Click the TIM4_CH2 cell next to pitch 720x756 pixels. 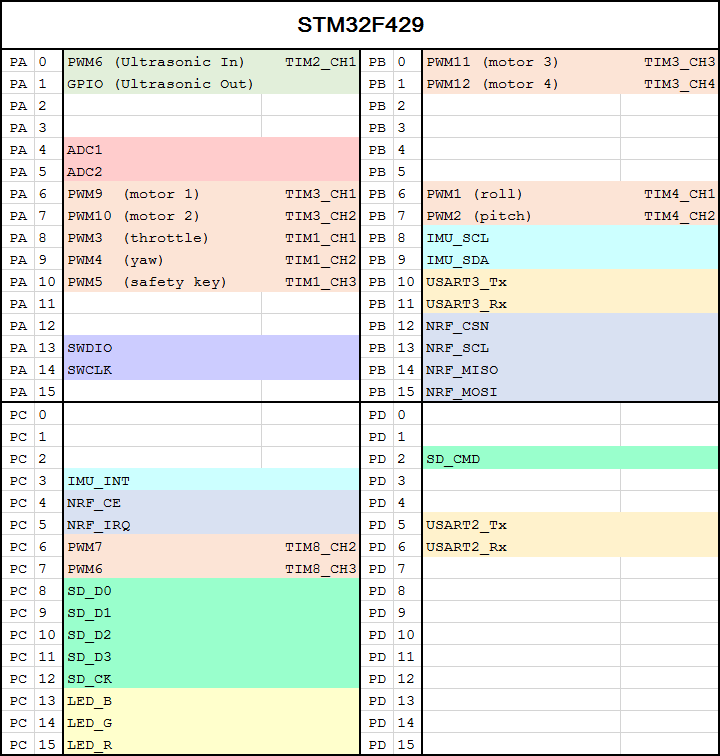tap(669, 216)
